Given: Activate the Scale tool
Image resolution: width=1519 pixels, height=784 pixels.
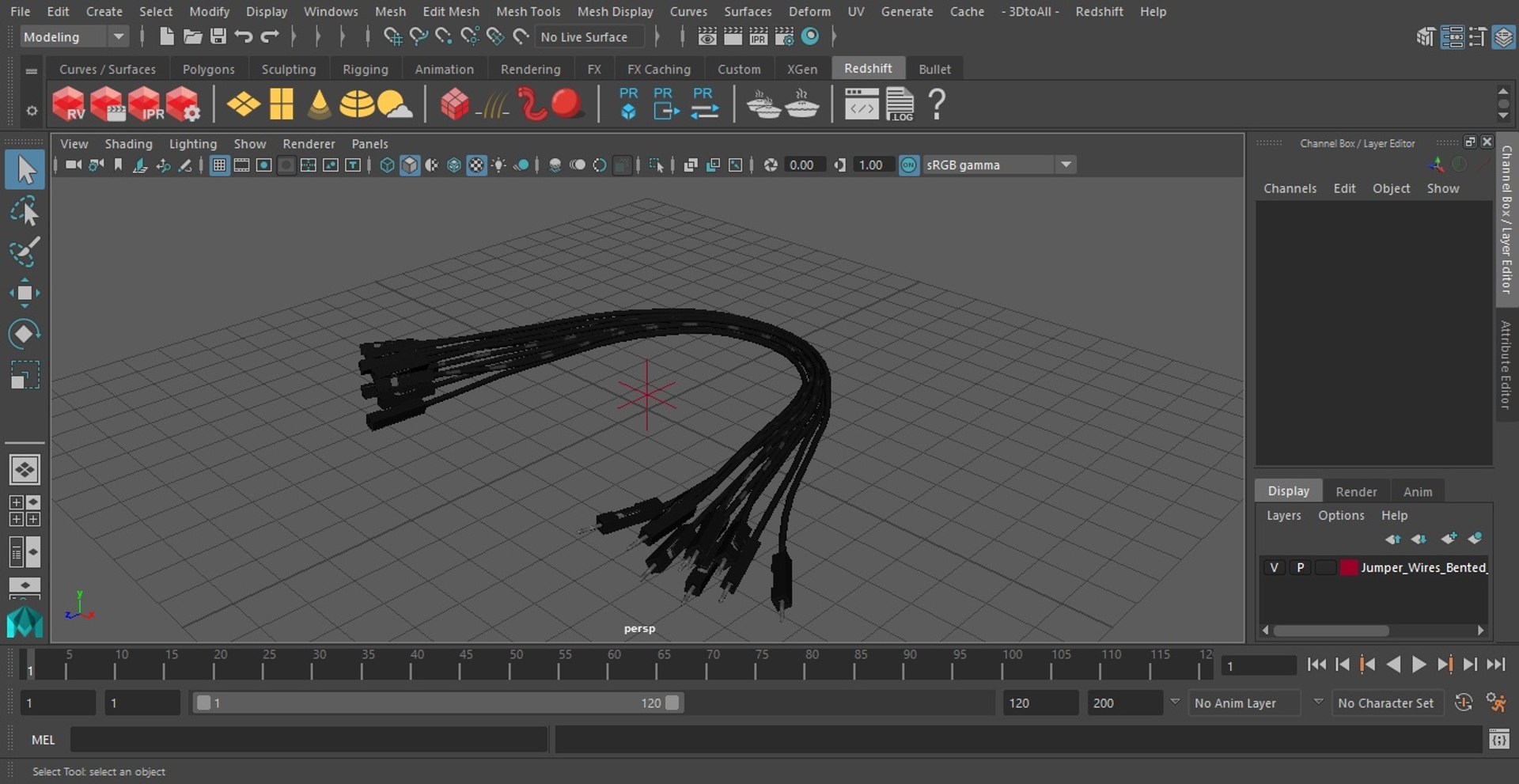Looking at the screenshot, I should click(x=25, y=375).
